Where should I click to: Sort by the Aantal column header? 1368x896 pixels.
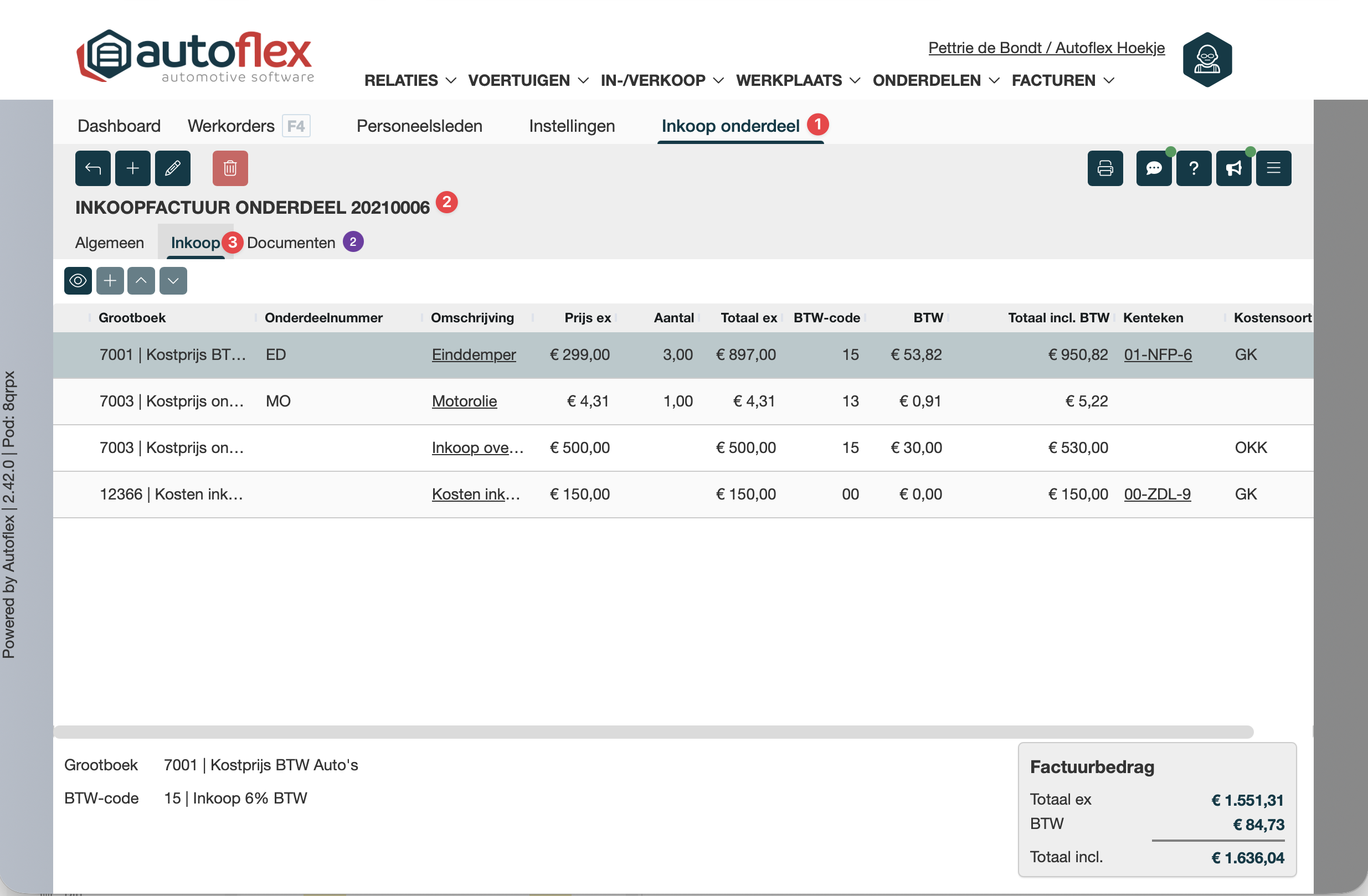point(673,318)
